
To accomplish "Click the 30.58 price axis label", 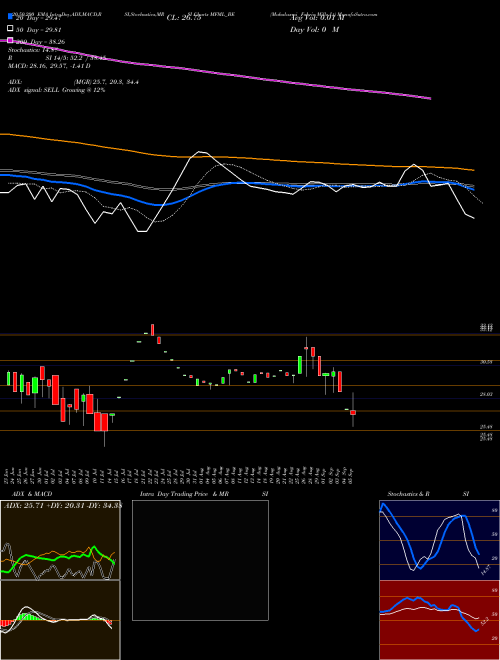I will coord(486,362).
